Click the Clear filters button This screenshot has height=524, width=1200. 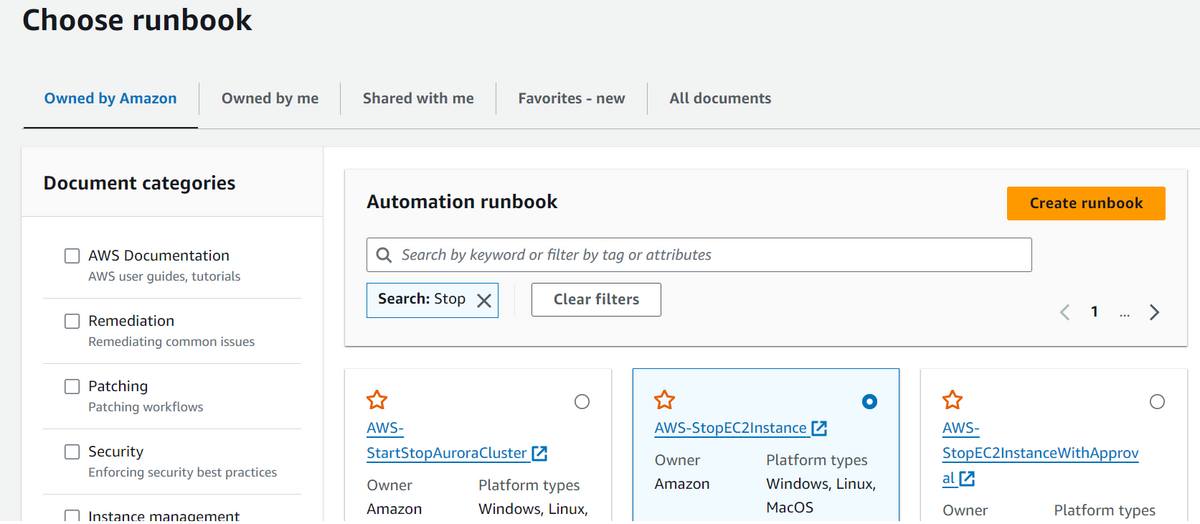(596, 299)
